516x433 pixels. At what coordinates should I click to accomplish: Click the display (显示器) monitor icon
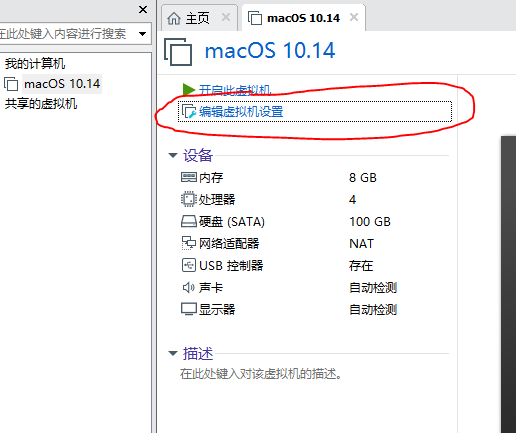pos(189,309)
